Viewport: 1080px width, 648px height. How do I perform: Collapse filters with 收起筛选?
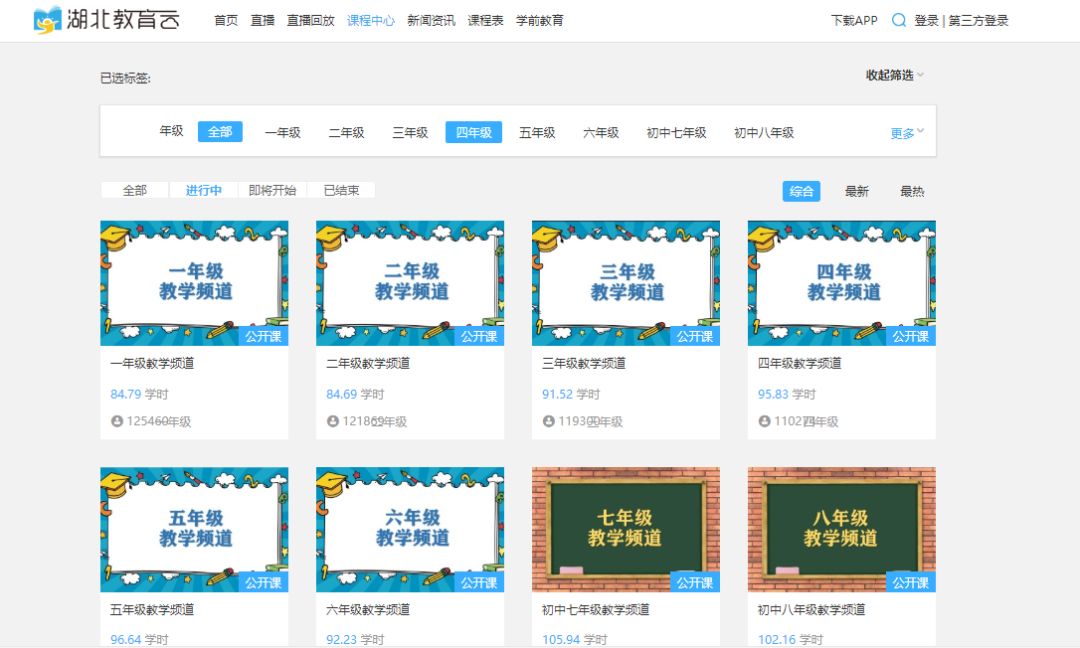pyautogui.click(x=894, y=75)
